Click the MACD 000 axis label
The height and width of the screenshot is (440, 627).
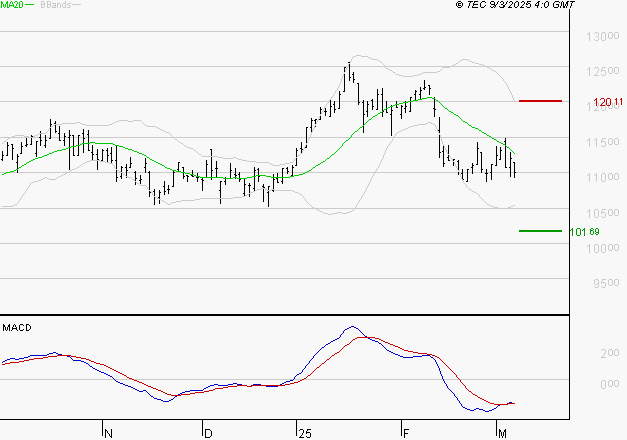tap(610, 384)
